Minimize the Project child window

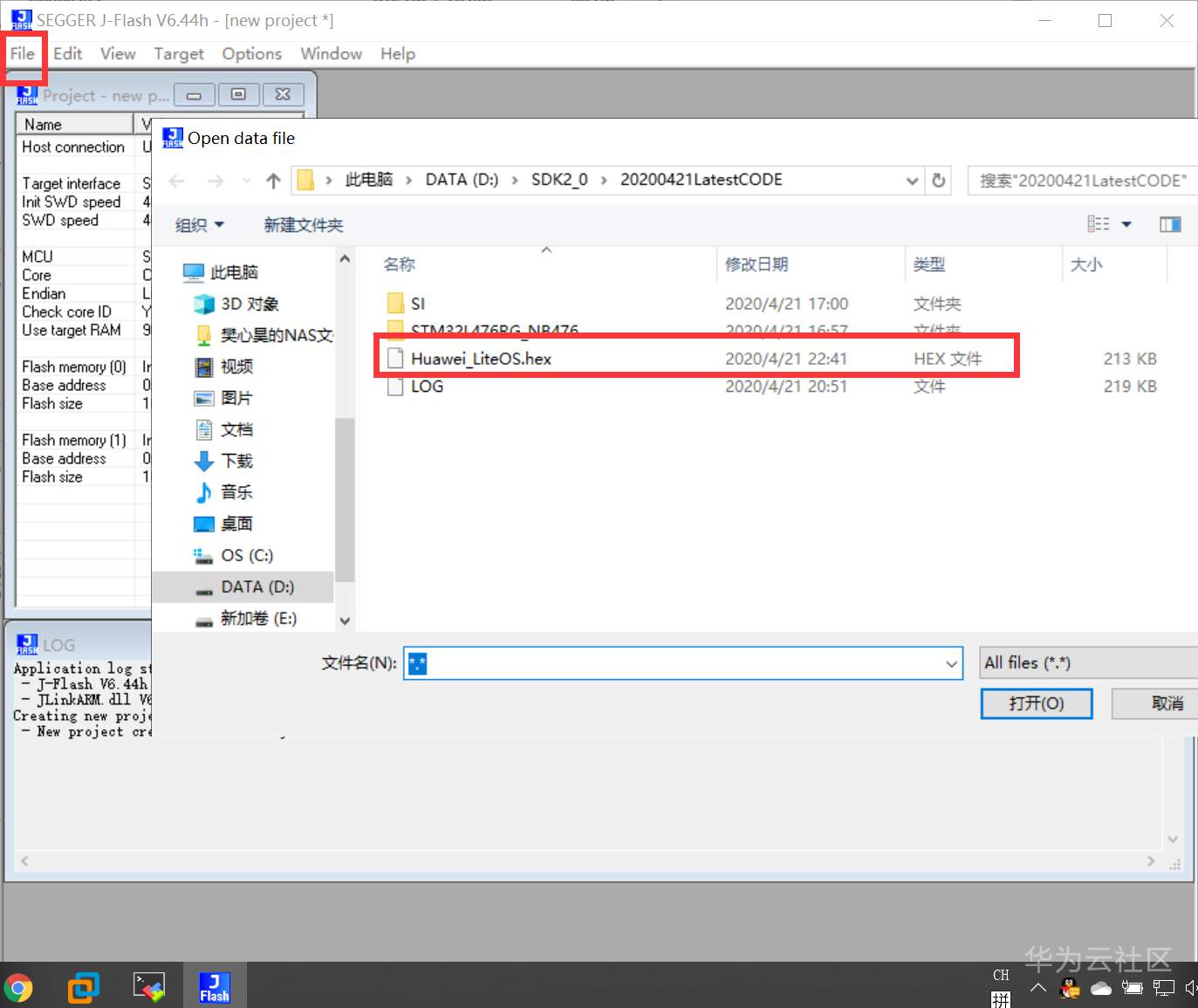pyautogui.click(x=195, y=94)
